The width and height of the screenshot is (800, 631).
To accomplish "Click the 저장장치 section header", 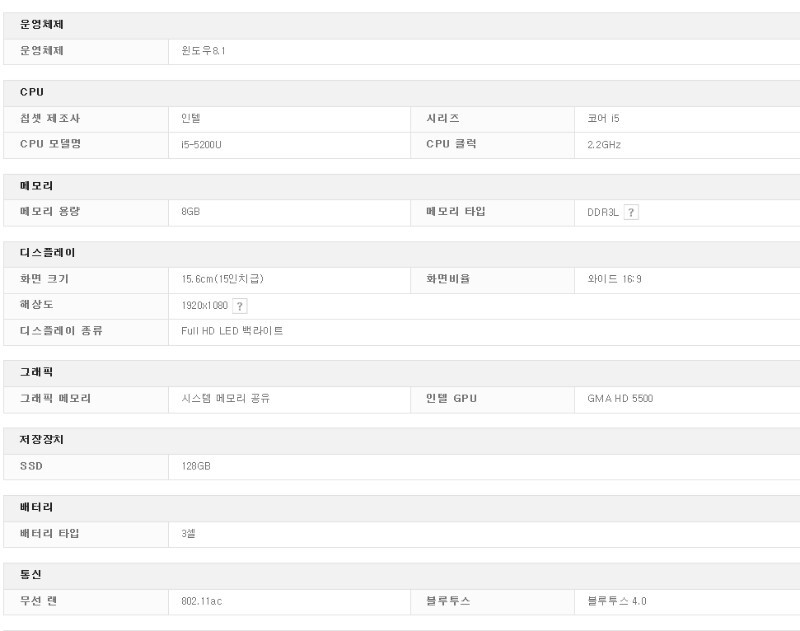I will (x=42, y=440).
